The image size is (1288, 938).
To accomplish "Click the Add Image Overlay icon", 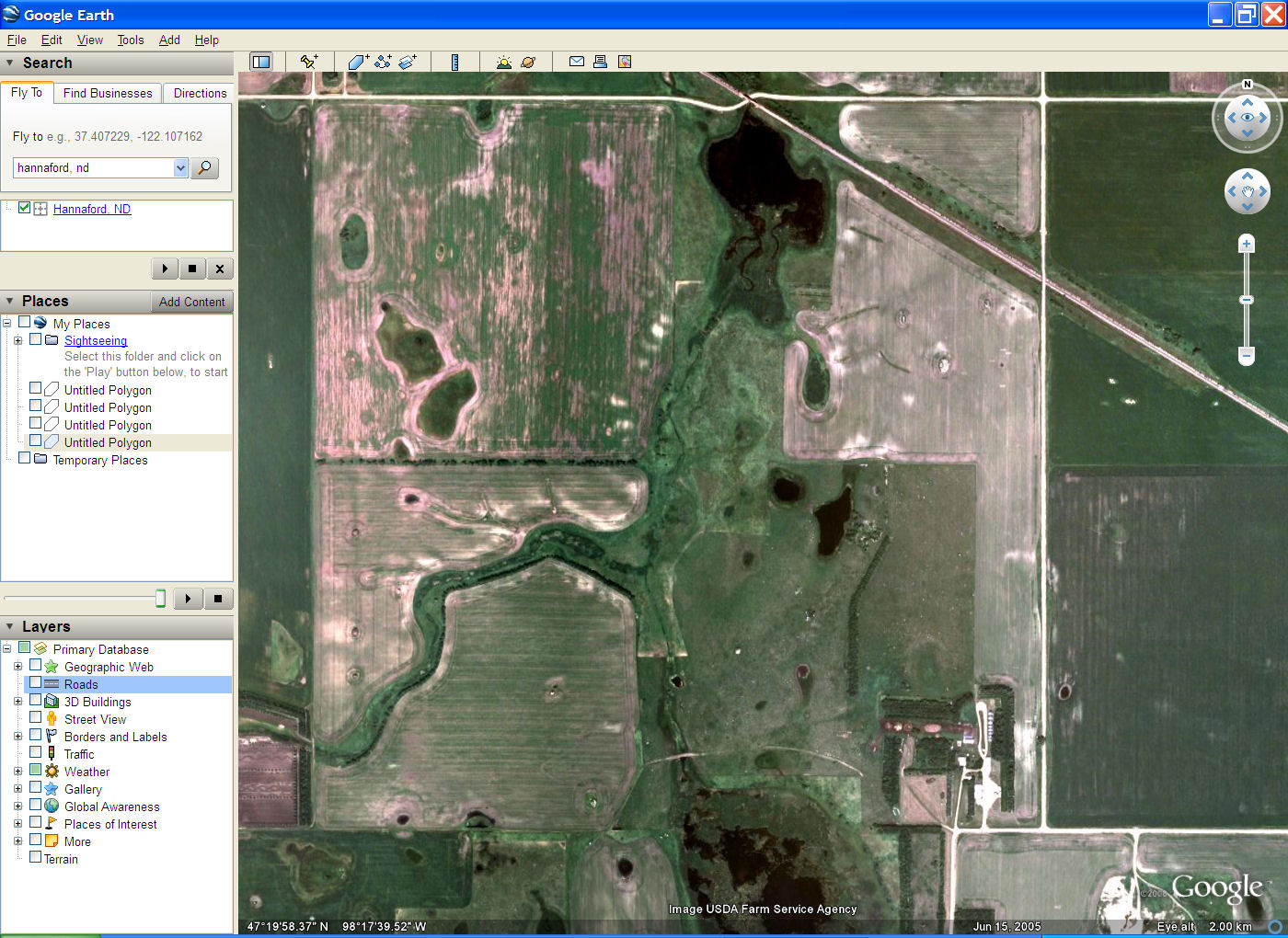I will [x=408, y=62].
